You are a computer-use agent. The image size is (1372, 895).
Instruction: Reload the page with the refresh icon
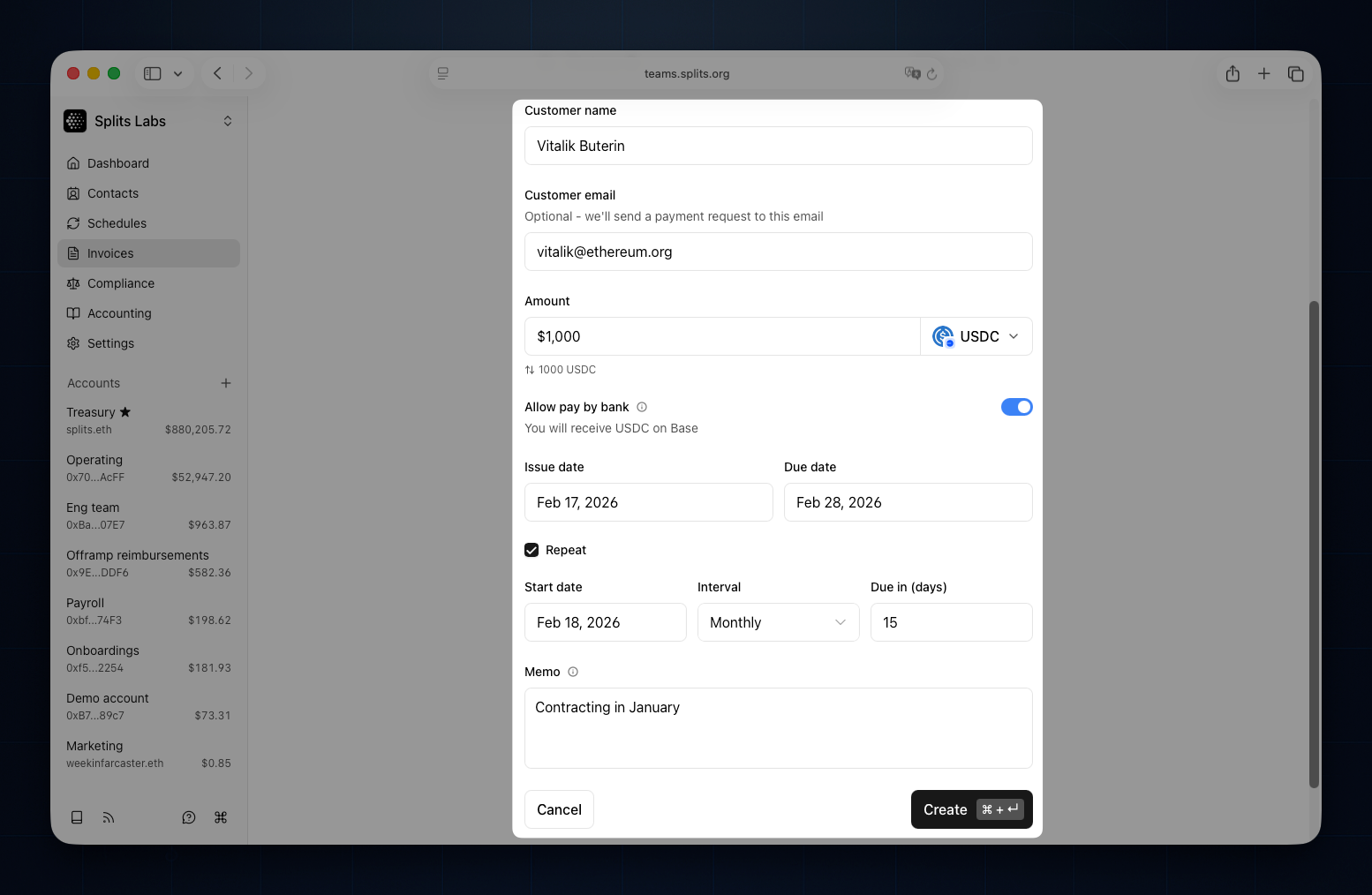point(931,74)
